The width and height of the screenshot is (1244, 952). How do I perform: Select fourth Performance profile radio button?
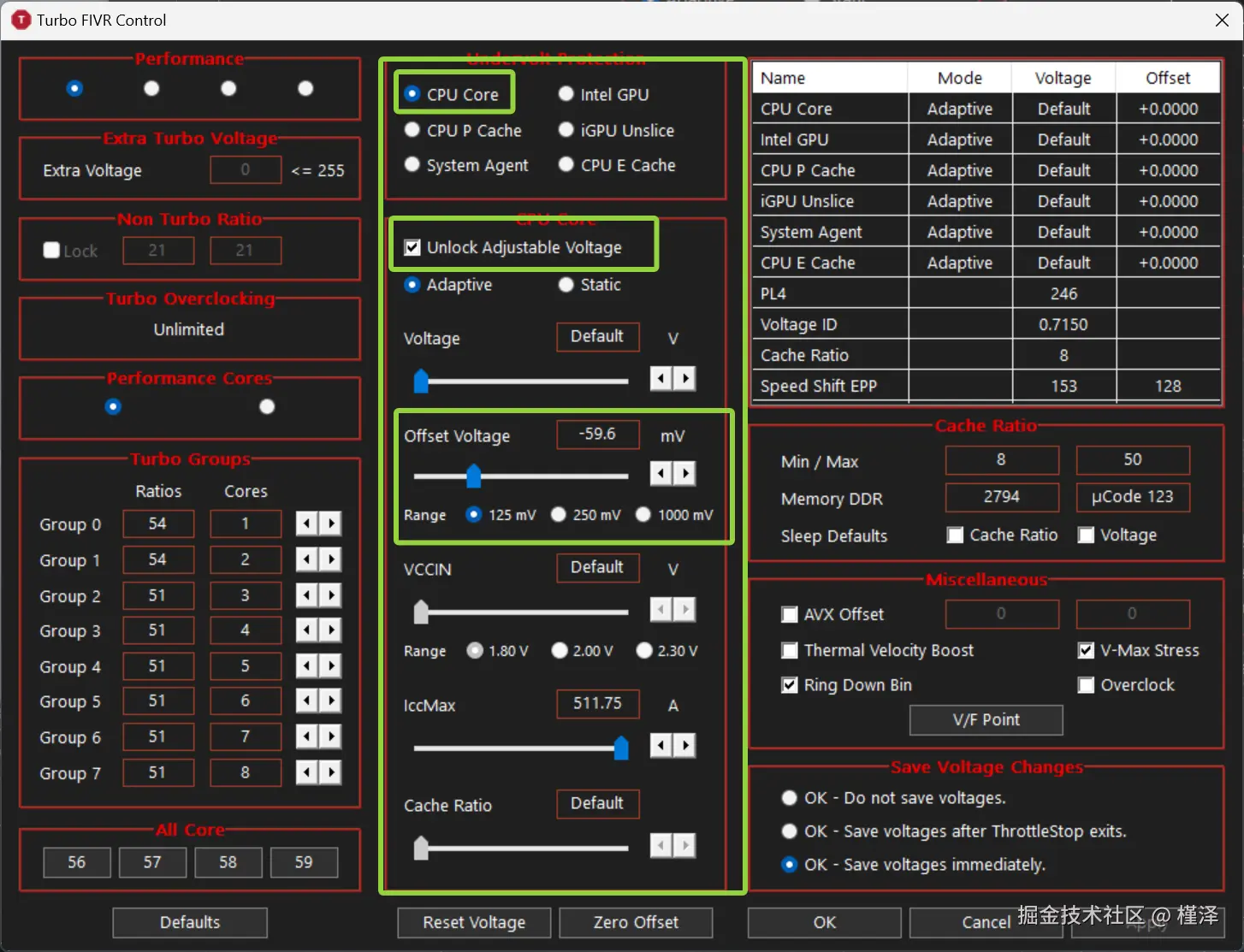point(305,88)
